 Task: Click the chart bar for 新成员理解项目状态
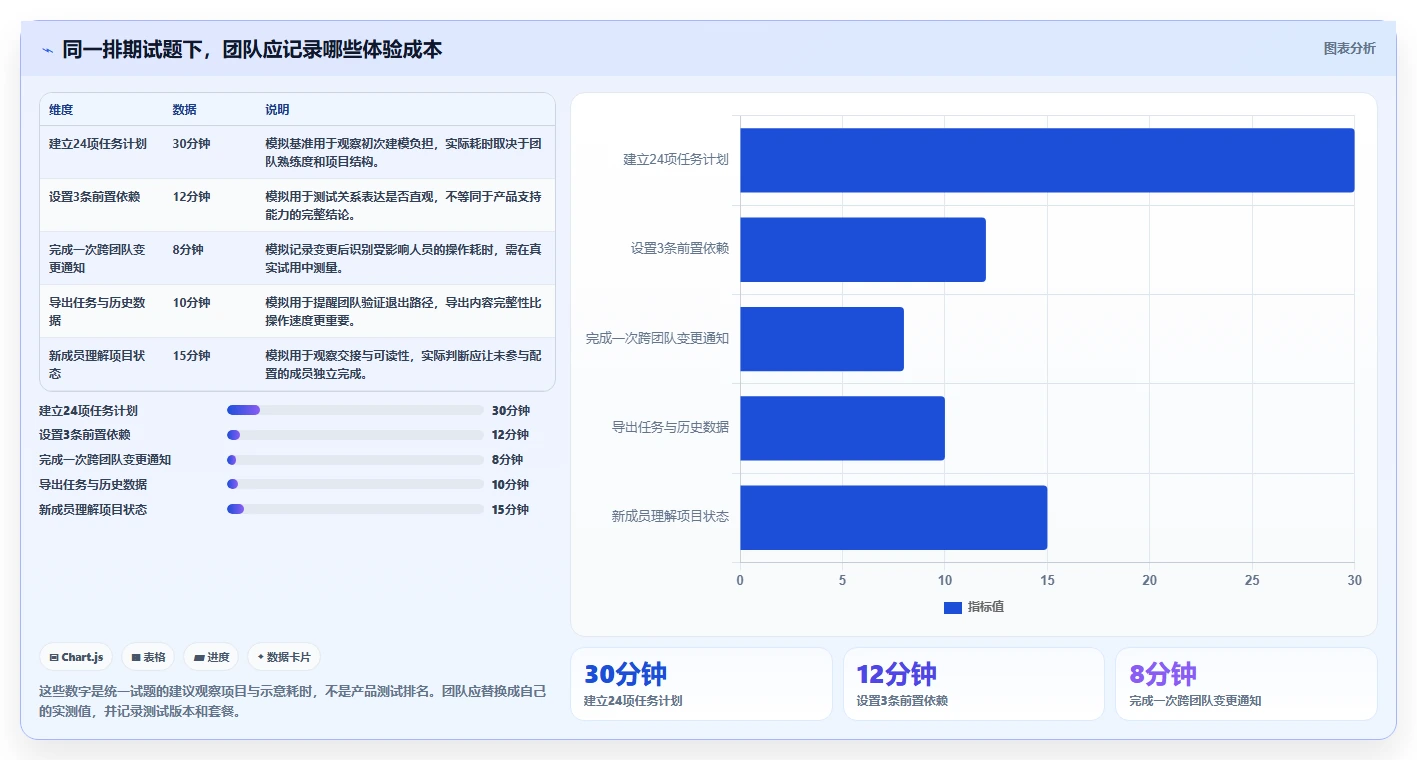(x=893, y=517)
